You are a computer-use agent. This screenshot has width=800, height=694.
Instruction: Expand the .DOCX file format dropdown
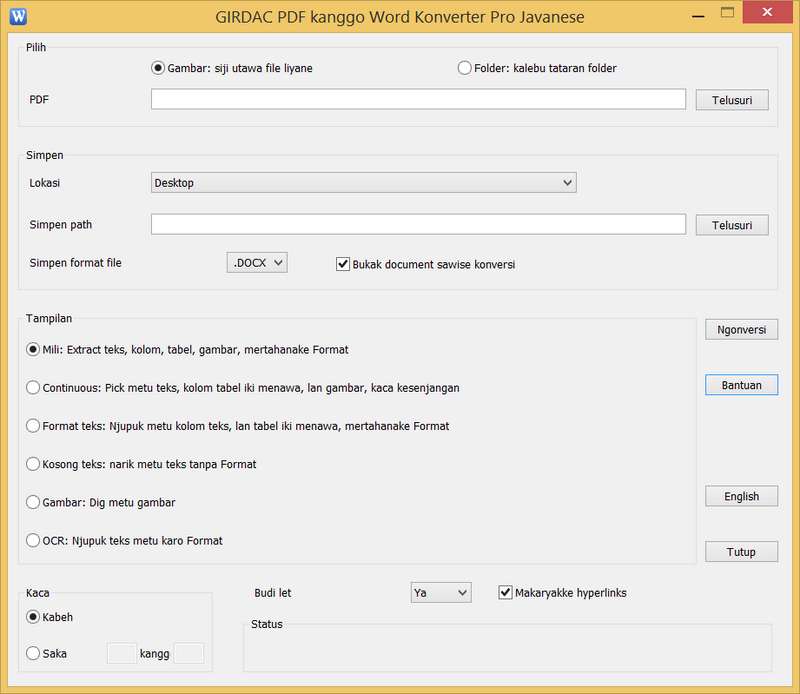pyautogui.click(x=257, y=263)
